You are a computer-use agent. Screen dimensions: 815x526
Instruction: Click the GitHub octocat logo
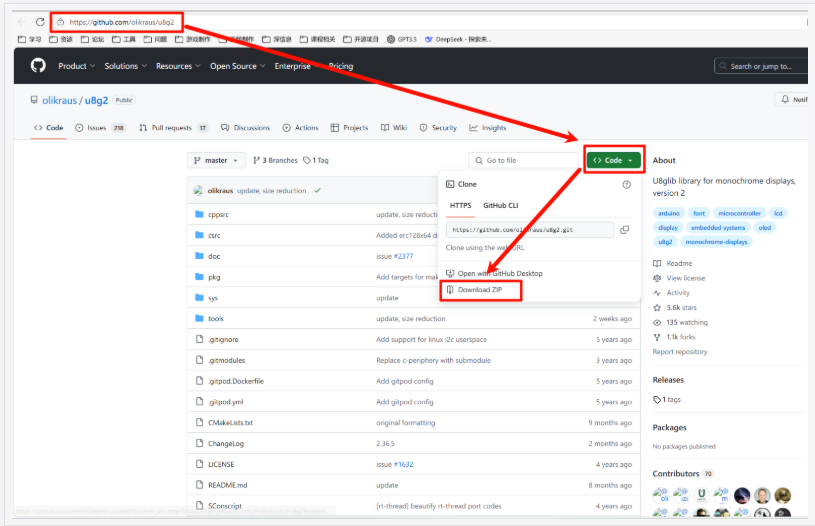[x=38, y=65]
